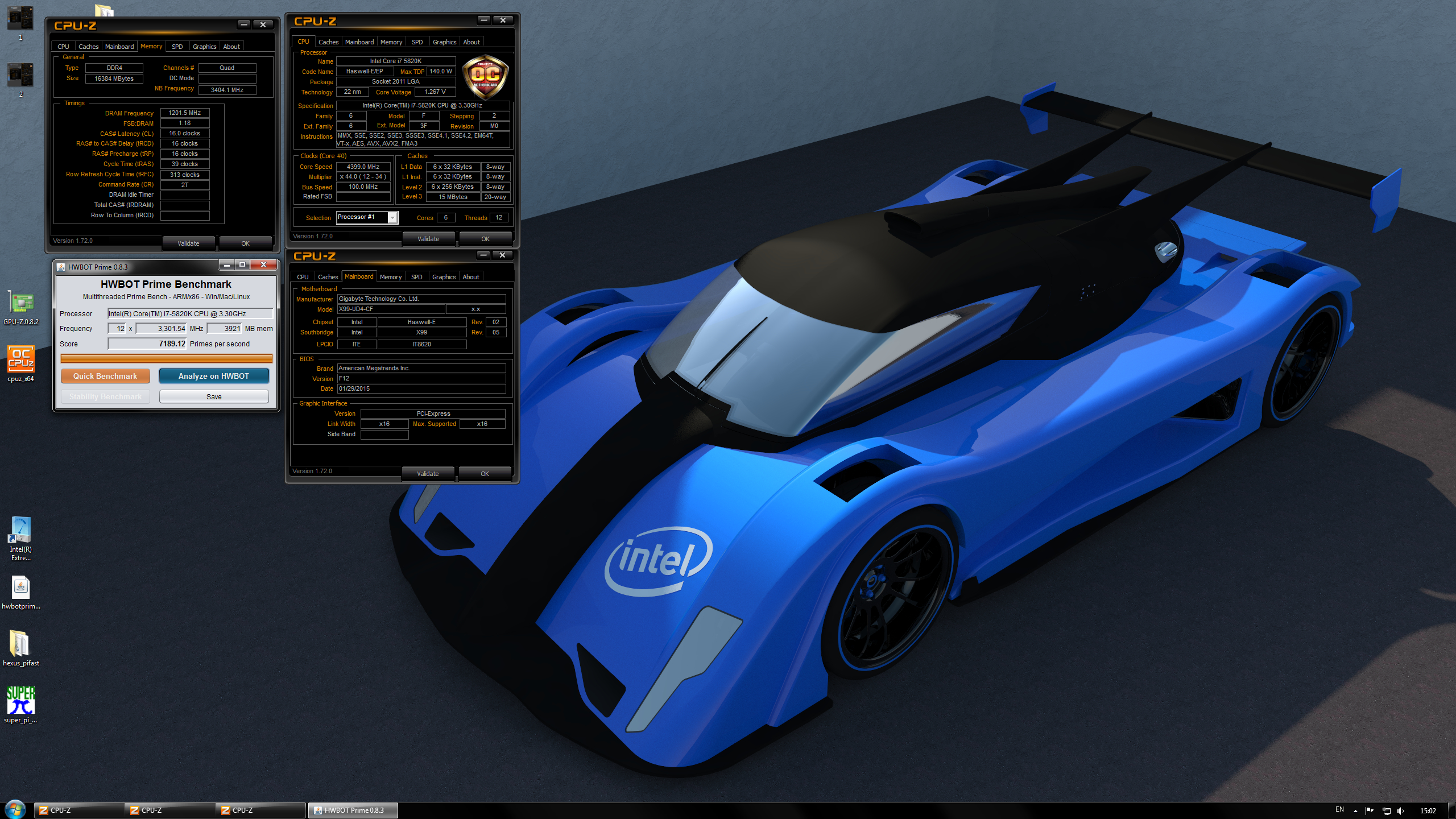Click the volume speaker tray icon
The image size is (1456, 819).
click(1400, 810)
